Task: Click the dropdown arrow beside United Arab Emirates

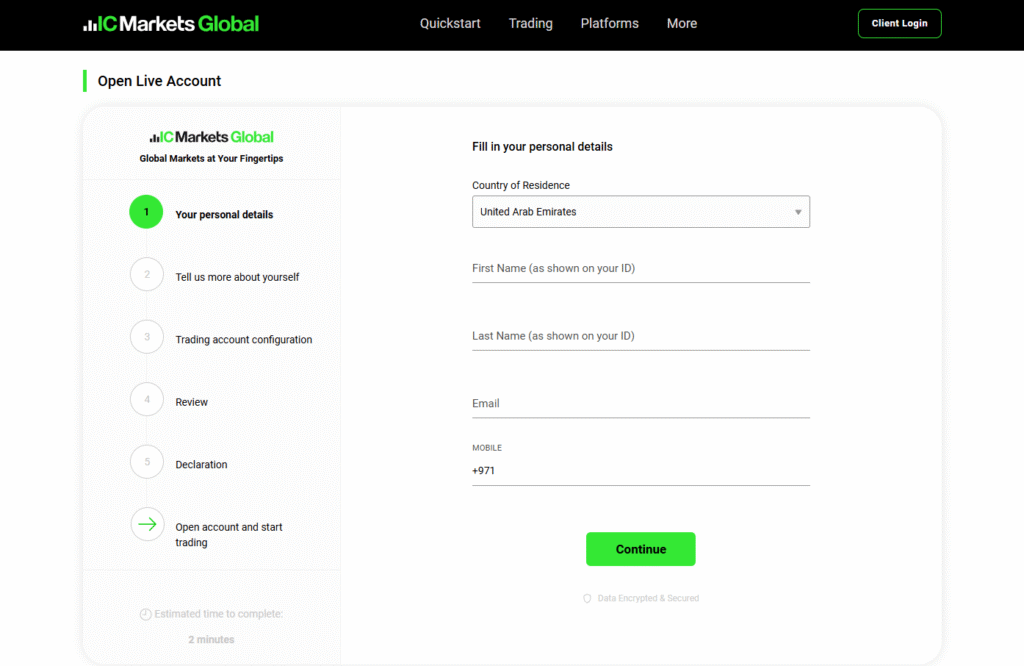Action: click(x=798, y=212)
